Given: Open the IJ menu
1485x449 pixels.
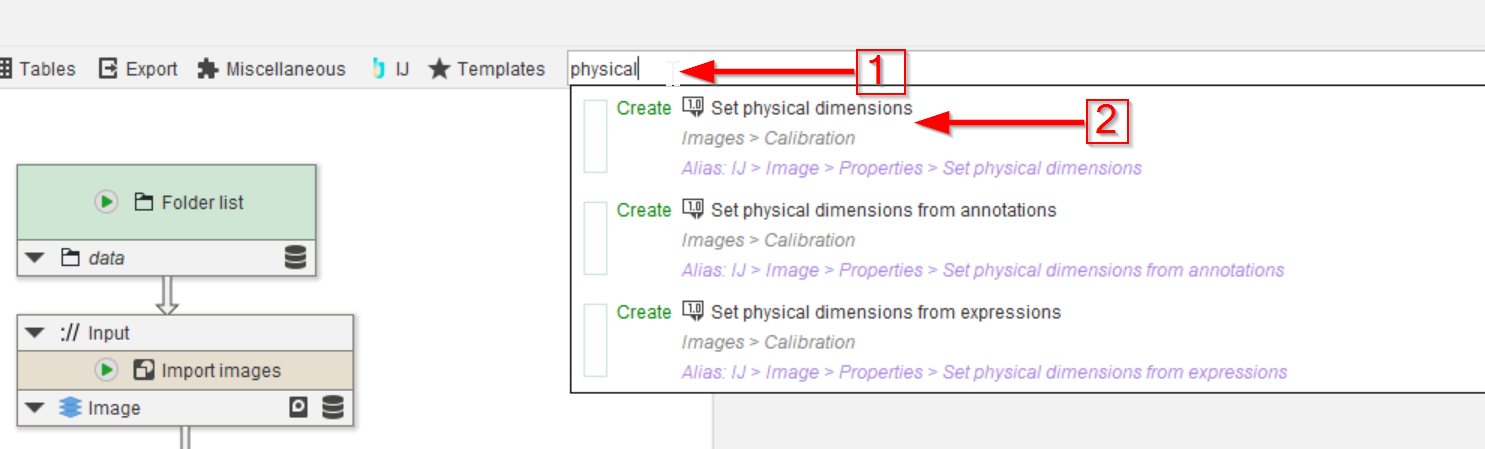Looking at the screenshot, I should tap(391, 69).
